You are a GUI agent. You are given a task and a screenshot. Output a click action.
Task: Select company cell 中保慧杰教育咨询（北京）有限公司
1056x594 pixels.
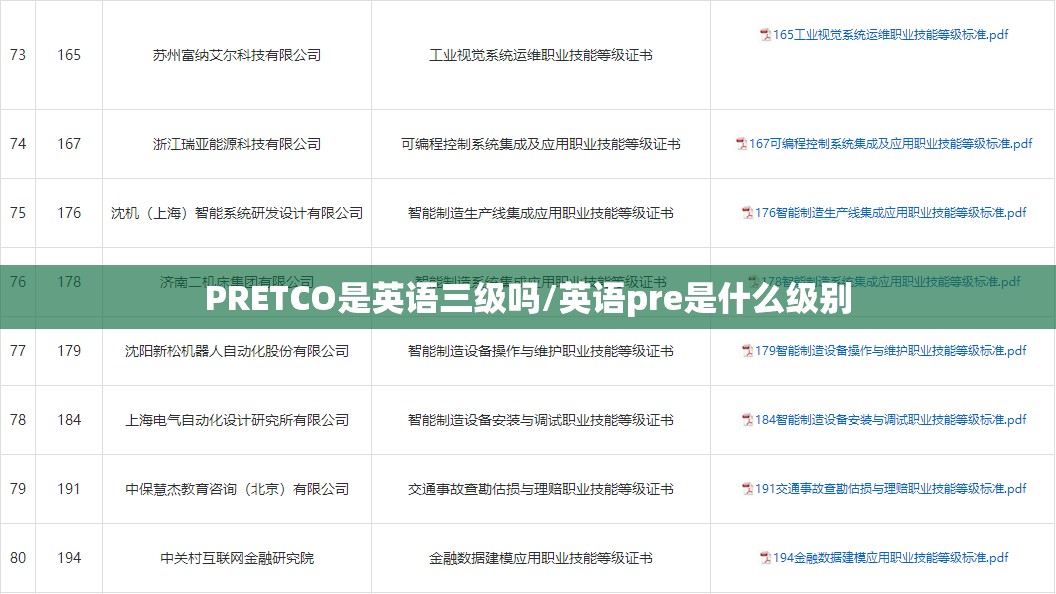pyautogui.click(x=237, y=490)
